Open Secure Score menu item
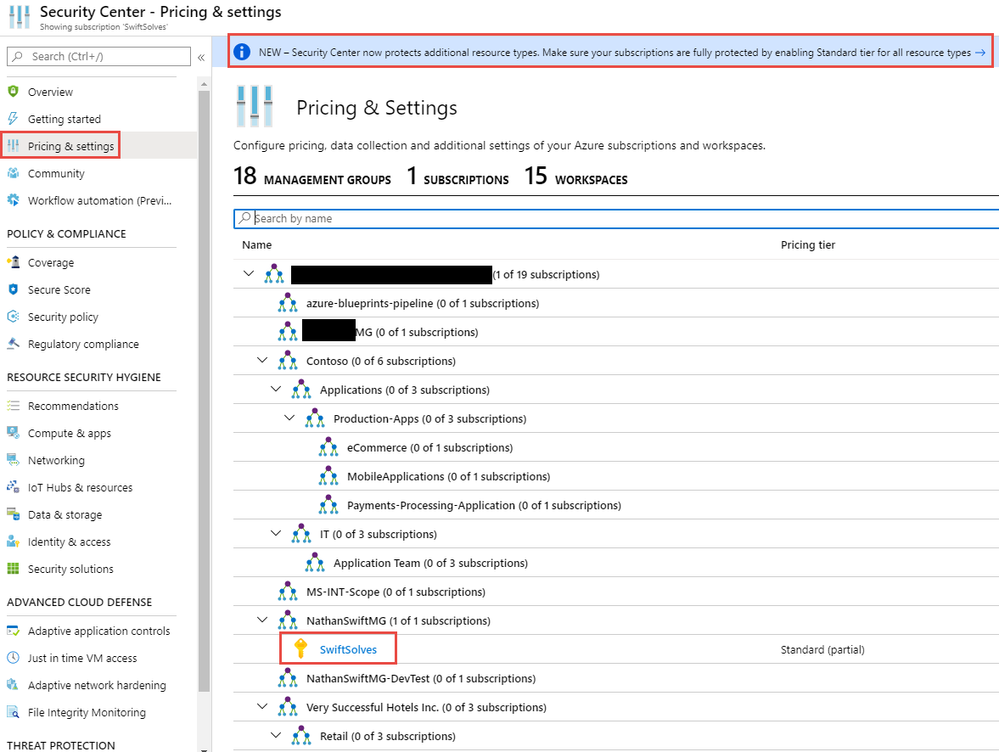This screenshot has width=999, height=752. (x=59, y=290)
